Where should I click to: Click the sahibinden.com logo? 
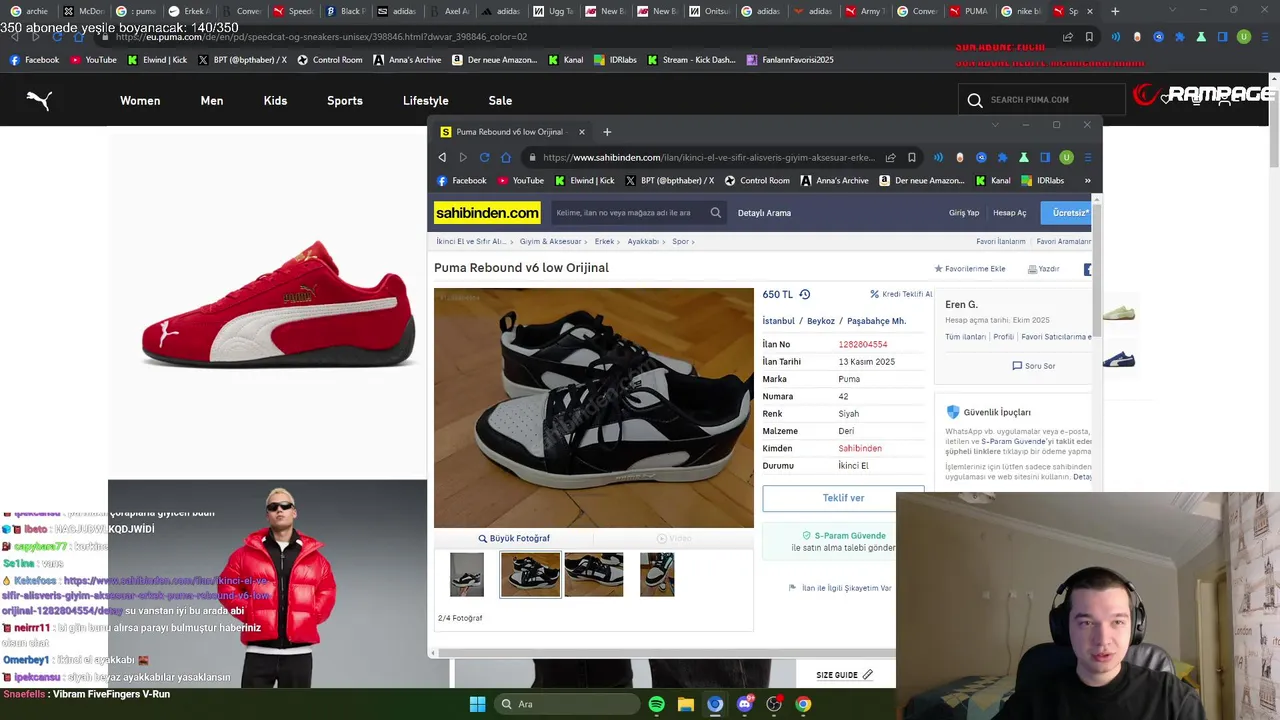[487, 212]
